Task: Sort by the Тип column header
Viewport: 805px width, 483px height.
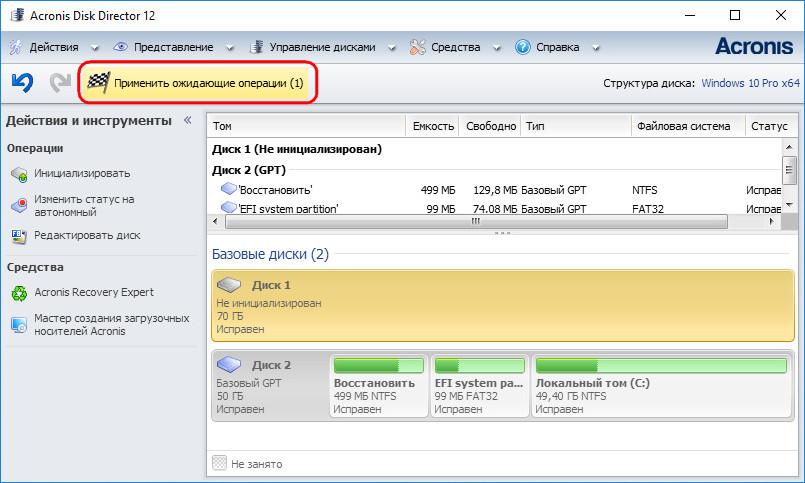Action: pyautogui.click(x=576, y=126)
